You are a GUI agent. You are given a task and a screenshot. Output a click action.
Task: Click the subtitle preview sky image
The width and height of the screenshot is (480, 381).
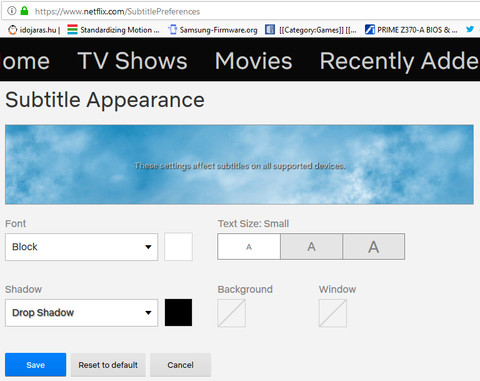coord(239,165)
